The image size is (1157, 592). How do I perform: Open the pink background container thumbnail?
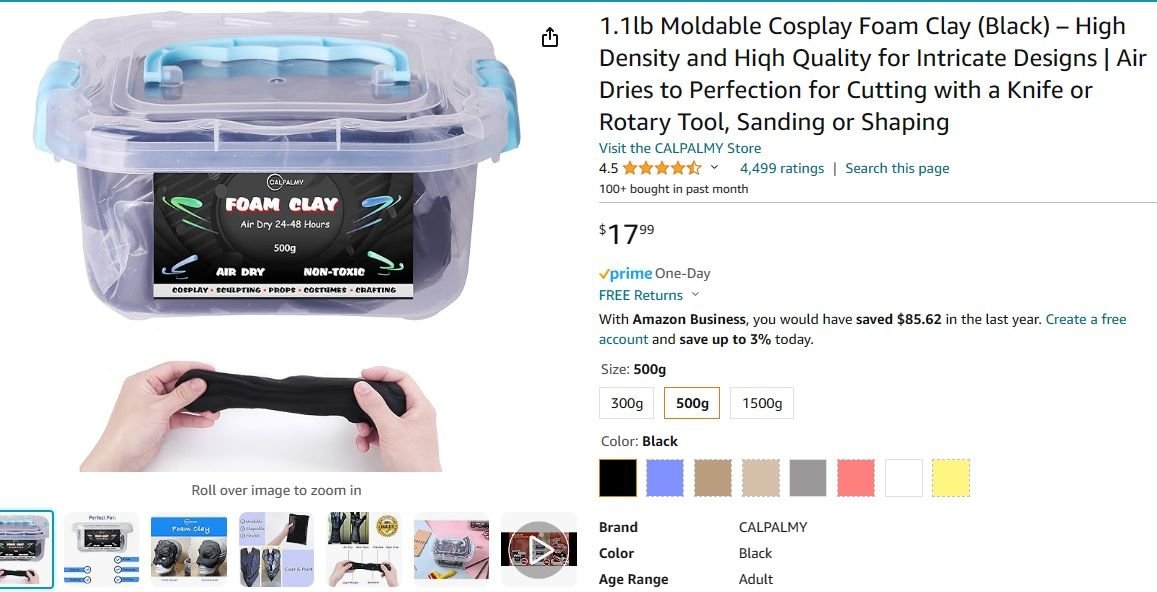click(451, 550)
